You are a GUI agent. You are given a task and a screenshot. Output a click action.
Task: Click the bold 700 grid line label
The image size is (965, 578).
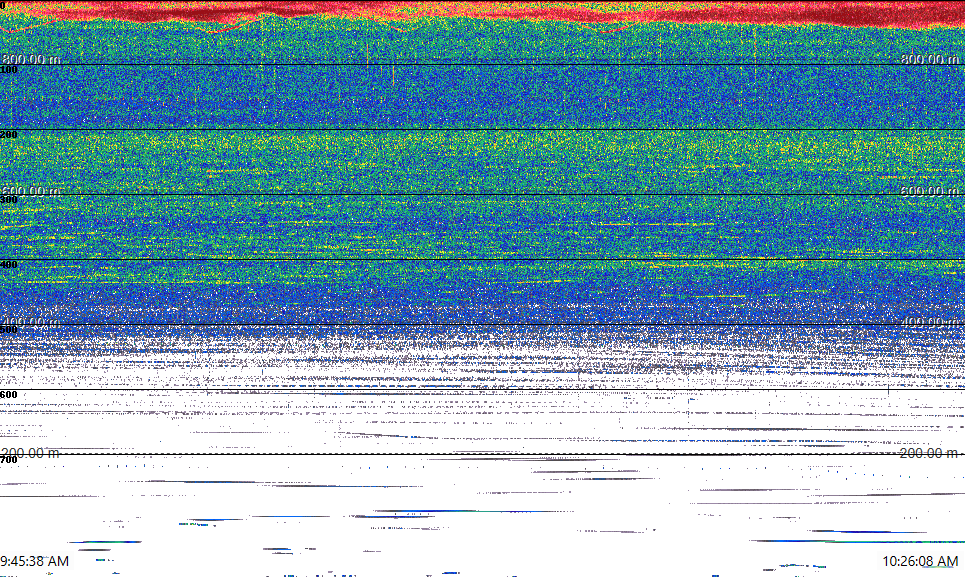coord(9,460)
